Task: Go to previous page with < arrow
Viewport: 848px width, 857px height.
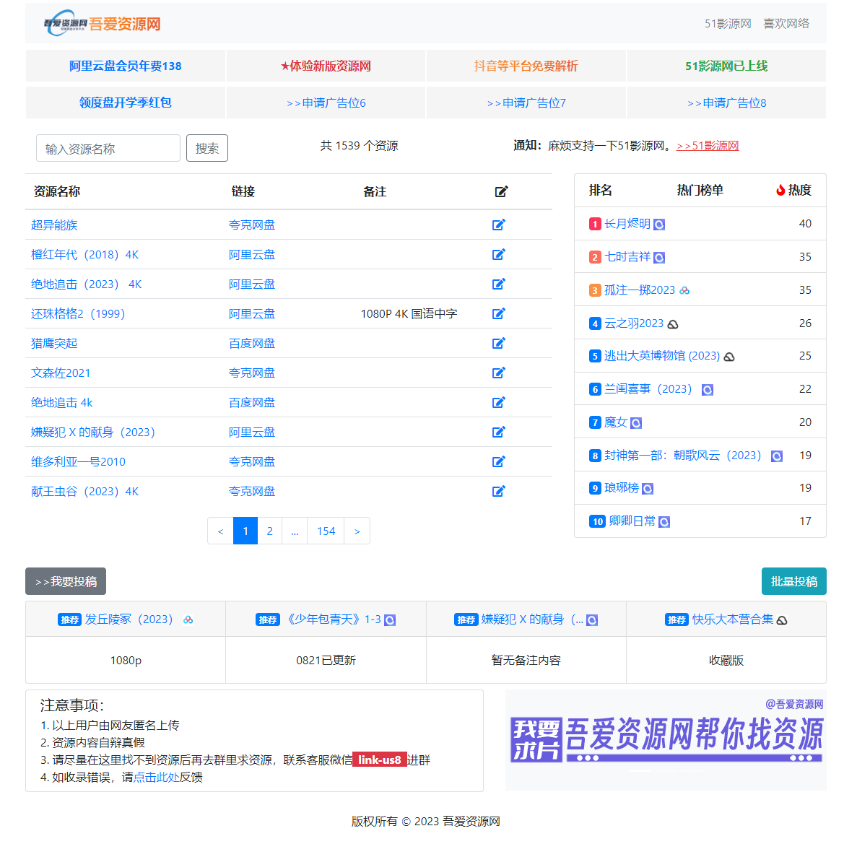Action: tap(220, 531)
